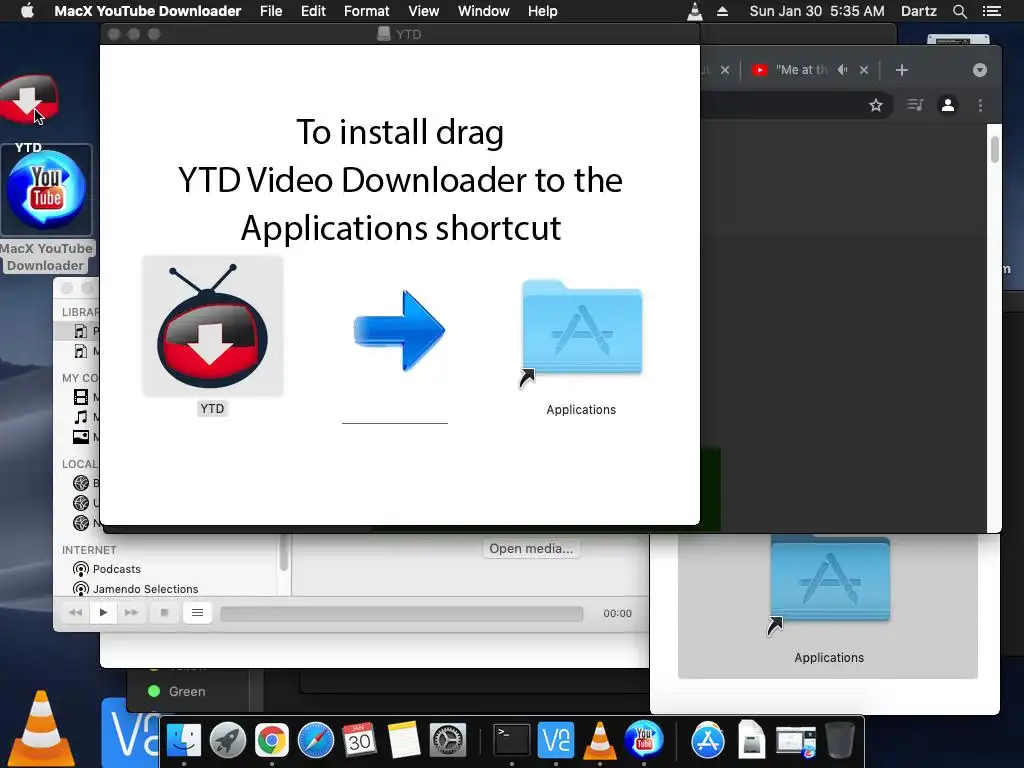Viewport: 1024px width, 768px height.
Task: Select Jamendo Selections in VLC sidebar
Action: (x=145, y=588)
